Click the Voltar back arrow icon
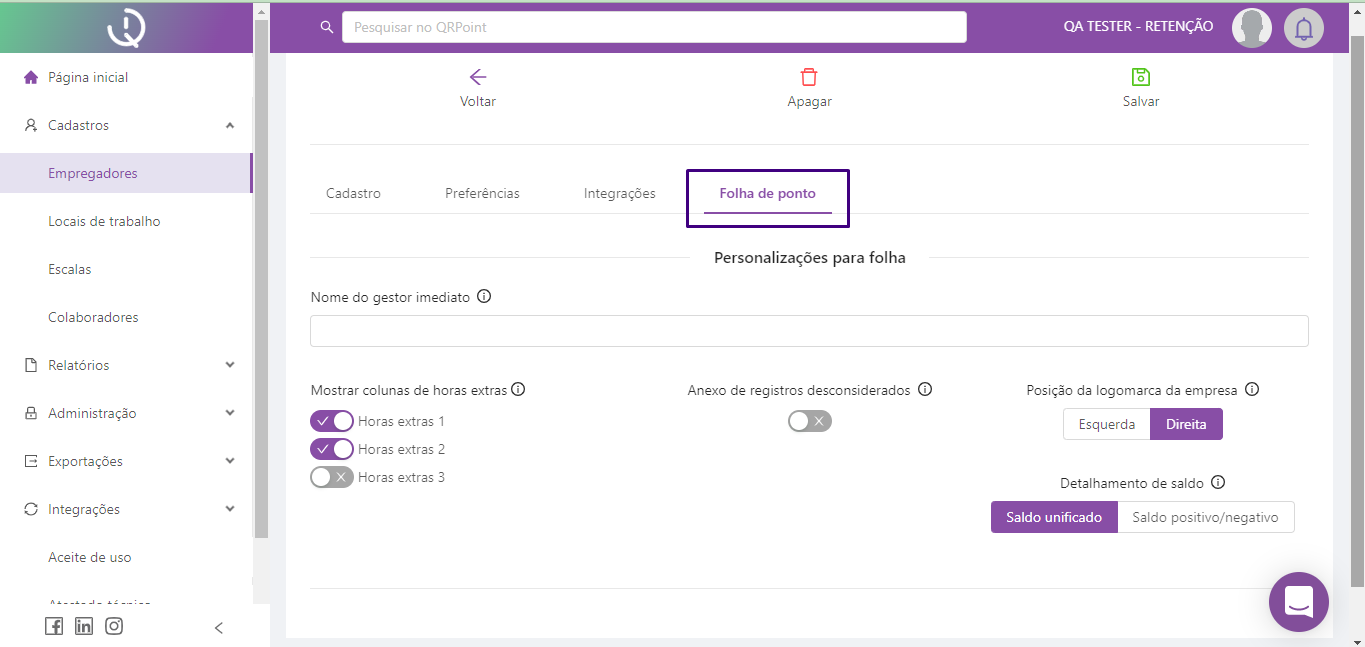The image size is (1365, 647). pyautogui.click(x=478, y=77)
